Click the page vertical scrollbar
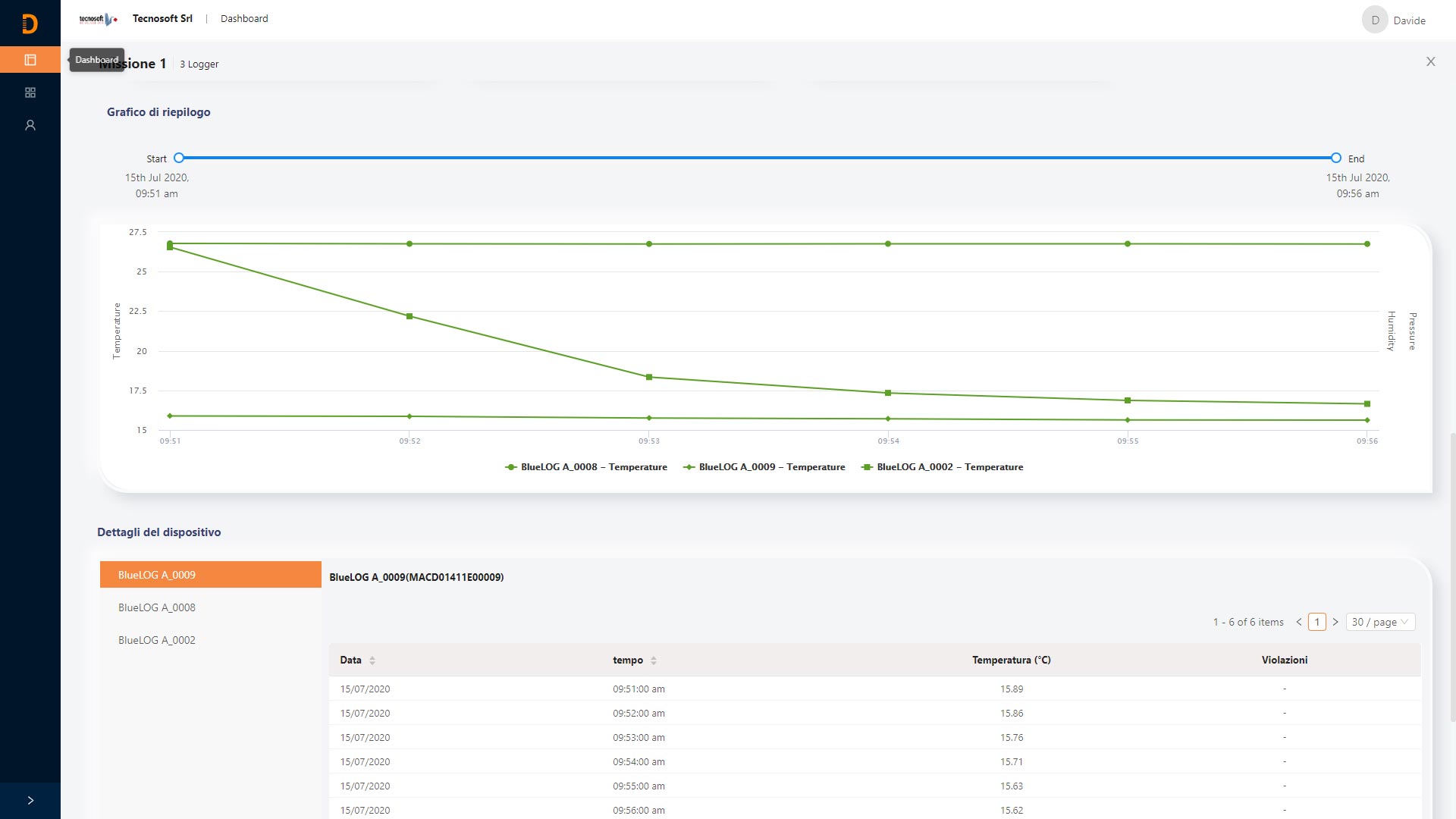This screenshot has width=1456, height=819. 1452,576
